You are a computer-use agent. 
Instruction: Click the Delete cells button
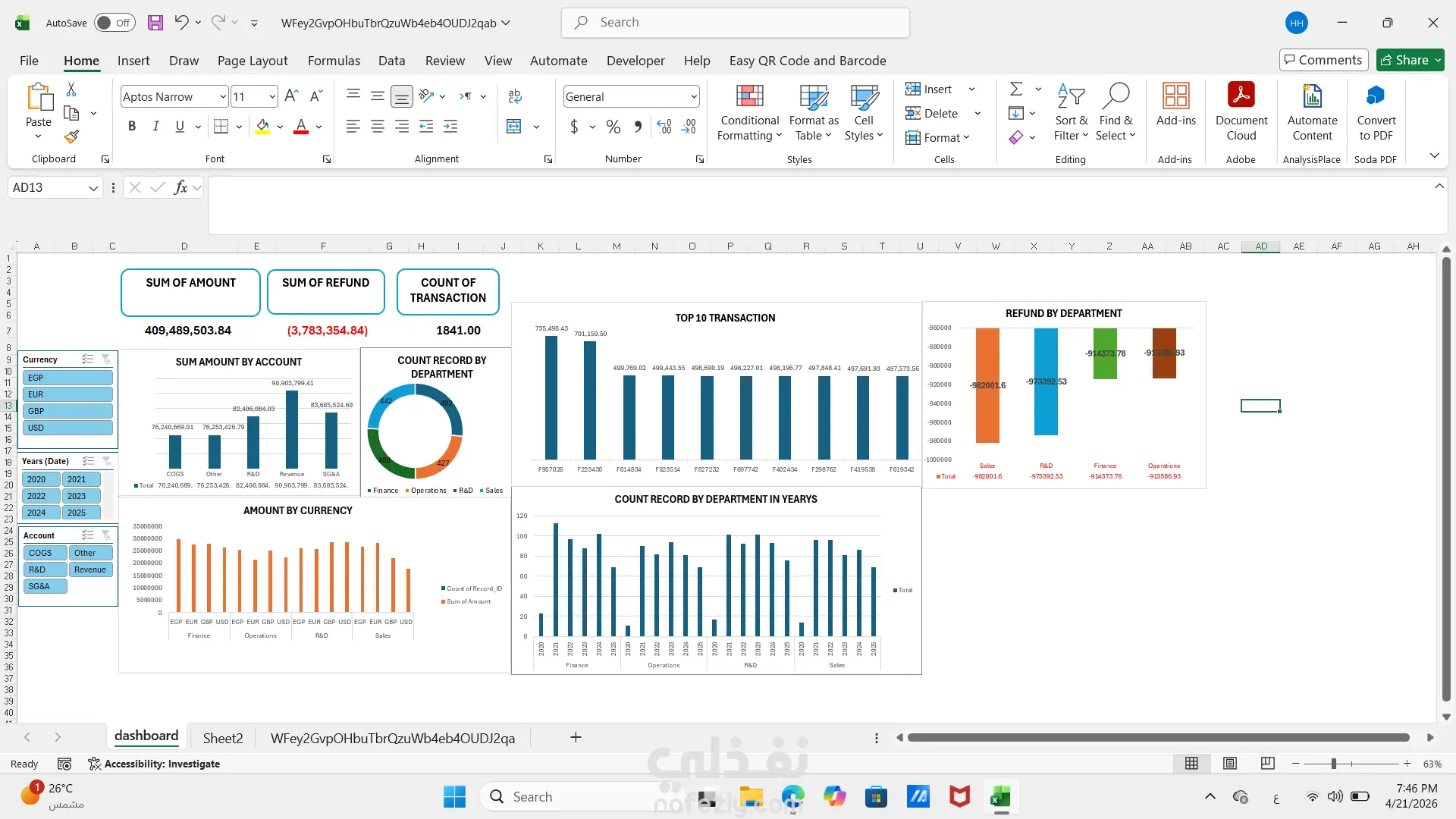[932, 114]
